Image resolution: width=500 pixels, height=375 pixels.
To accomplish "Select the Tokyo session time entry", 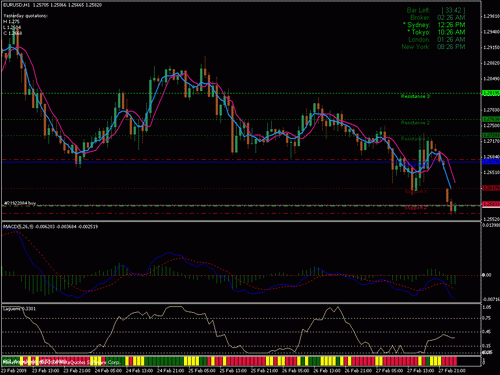I will (x=436, y=32).
